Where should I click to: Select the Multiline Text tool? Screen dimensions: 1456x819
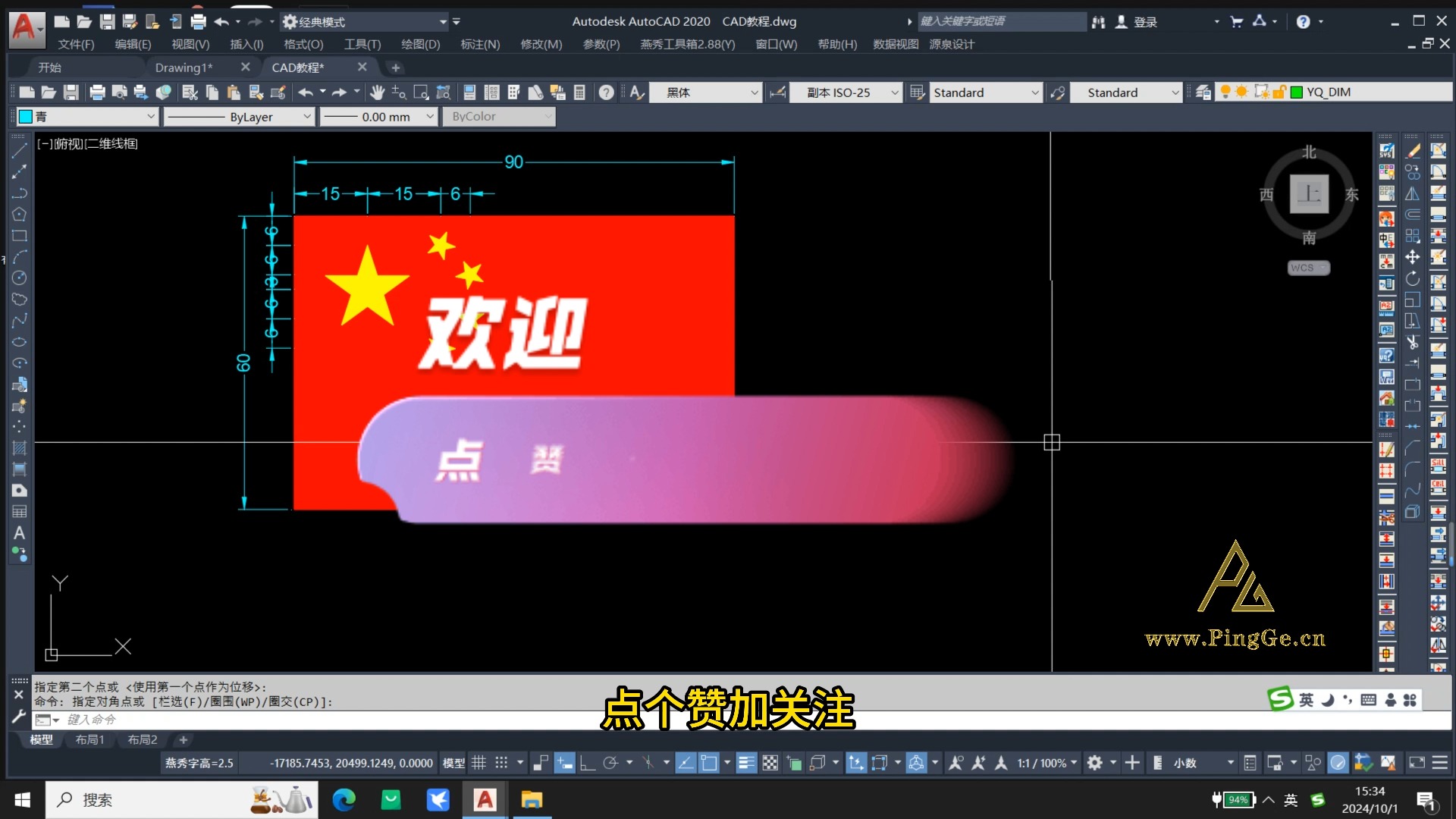19,533
